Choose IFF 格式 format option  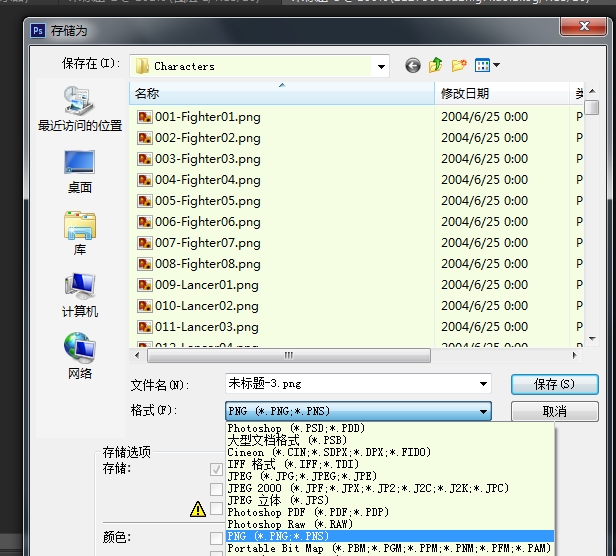[x=390, y=464]
